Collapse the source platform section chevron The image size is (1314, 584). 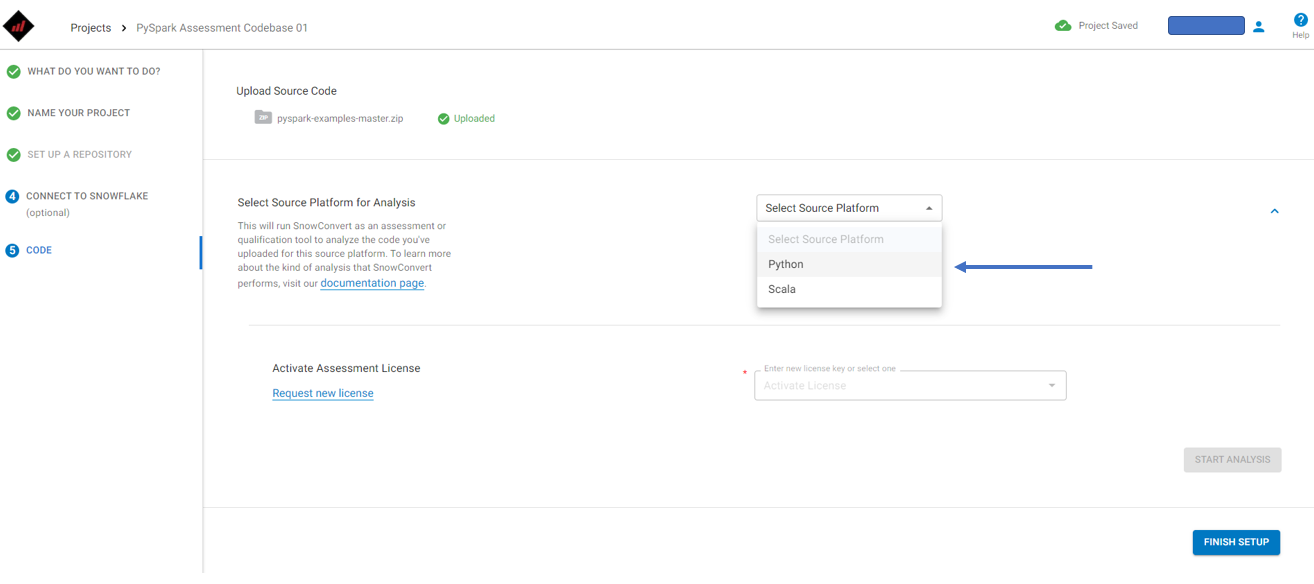tap(1274, 211)
